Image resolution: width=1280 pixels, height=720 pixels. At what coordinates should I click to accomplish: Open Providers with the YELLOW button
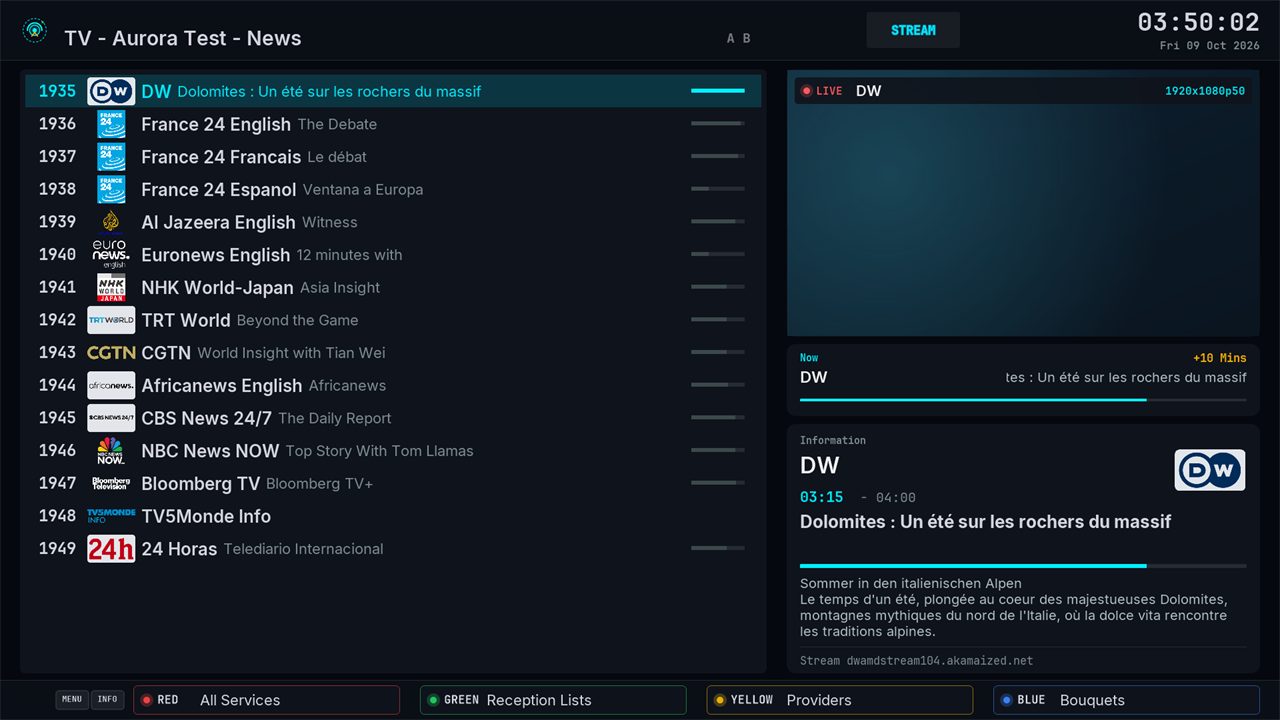pos(840,700)
